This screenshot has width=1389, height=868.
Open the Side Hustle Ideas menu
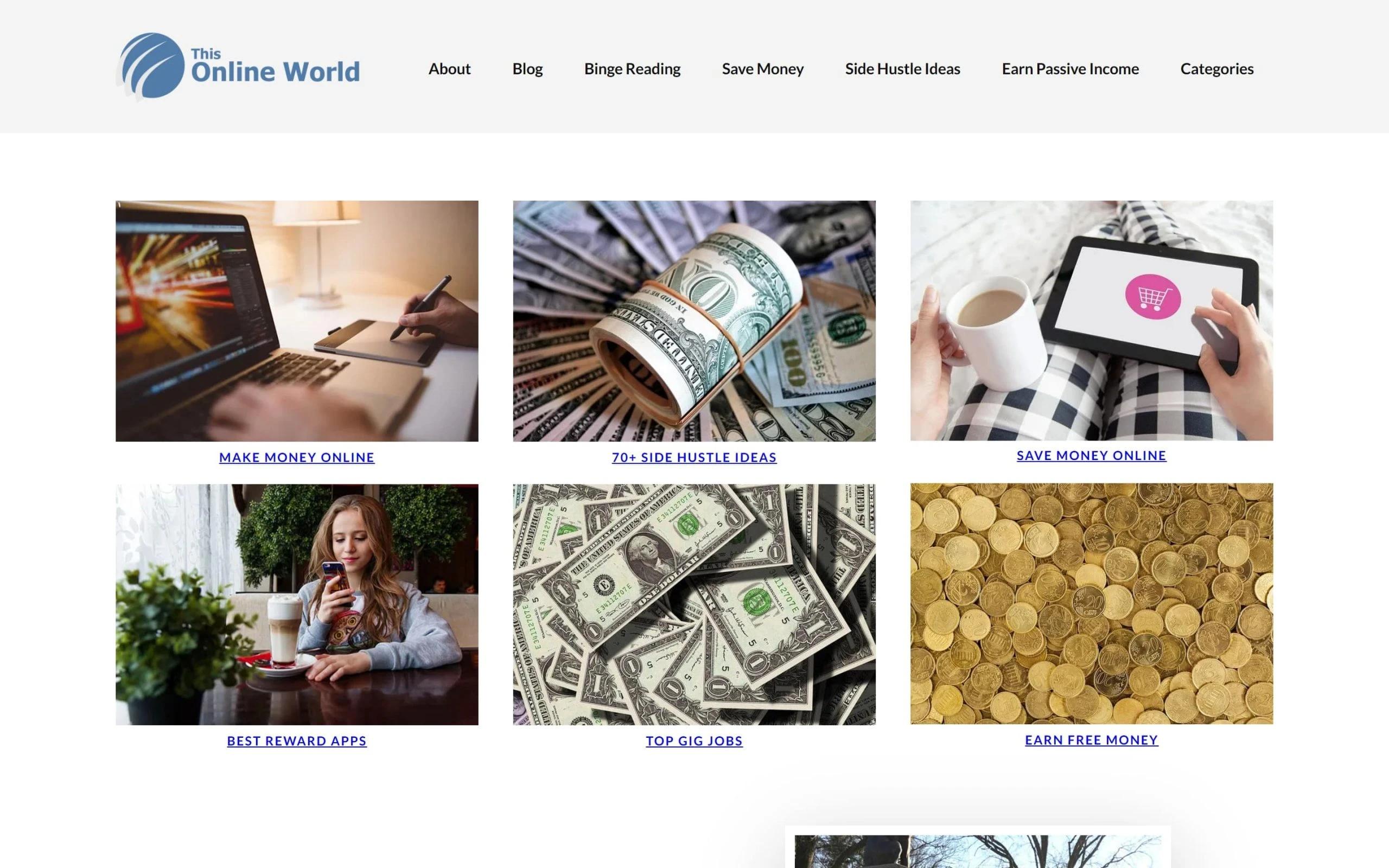[902, 69]
